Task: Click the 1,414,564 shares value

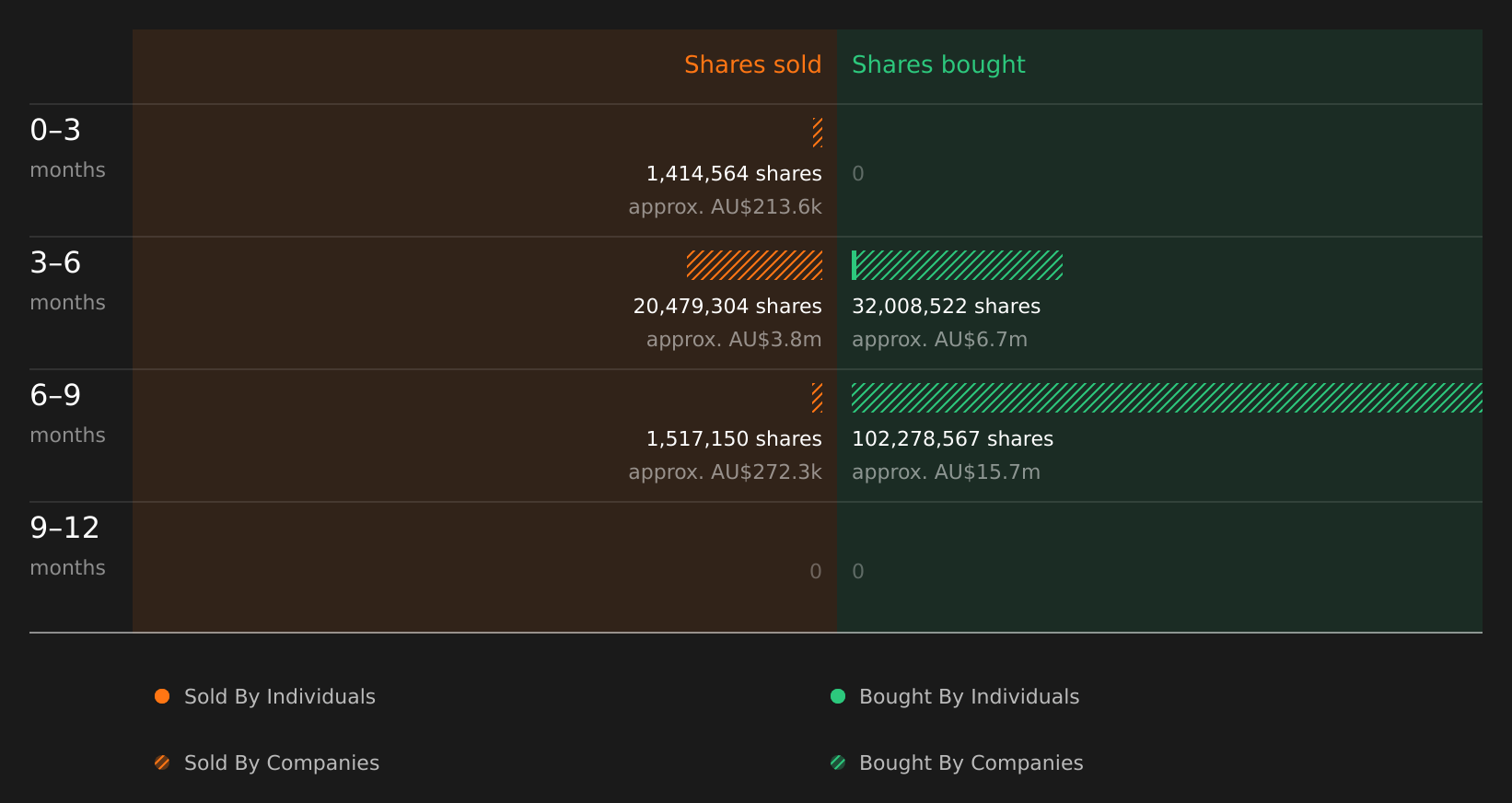Action: (x=734, y=174)
